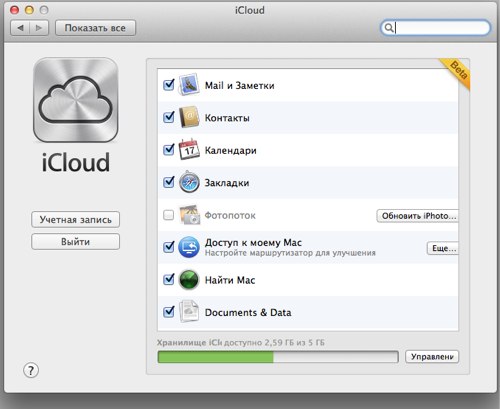
Task: Click the Фотопоток label
Action: 230,215
